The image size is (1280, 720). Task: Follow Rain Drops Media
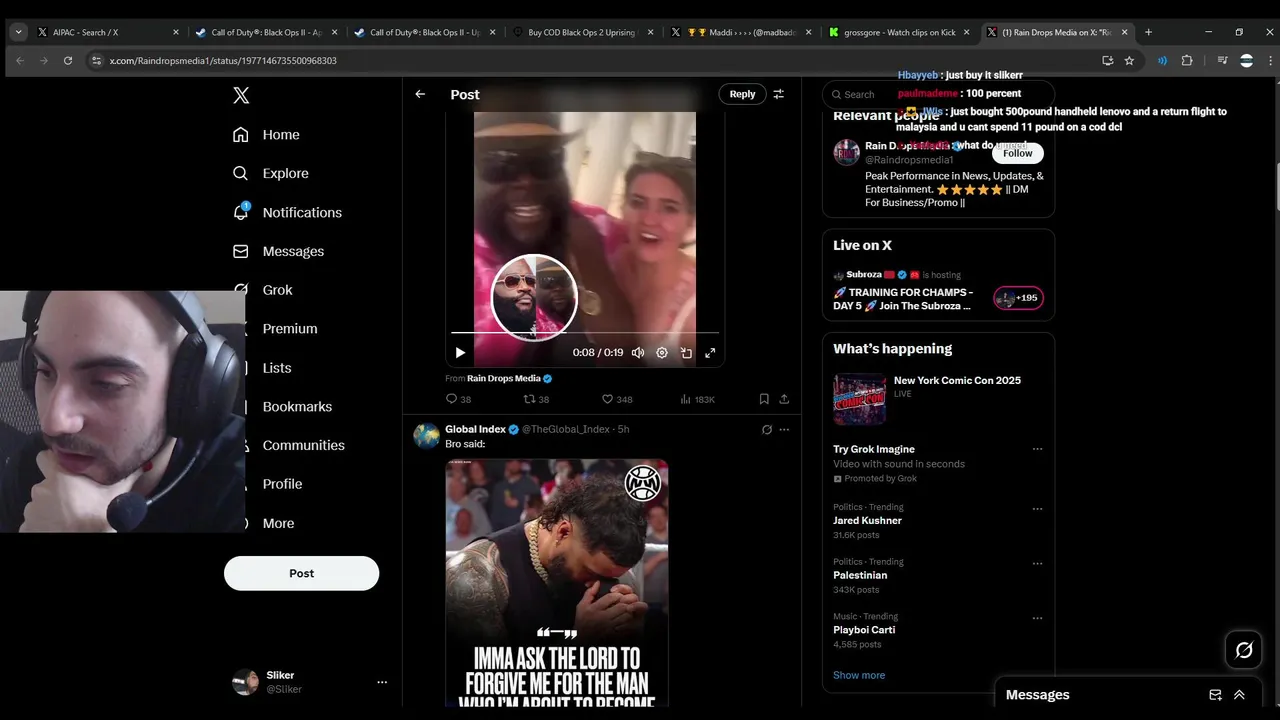(x=1018, y=153)
